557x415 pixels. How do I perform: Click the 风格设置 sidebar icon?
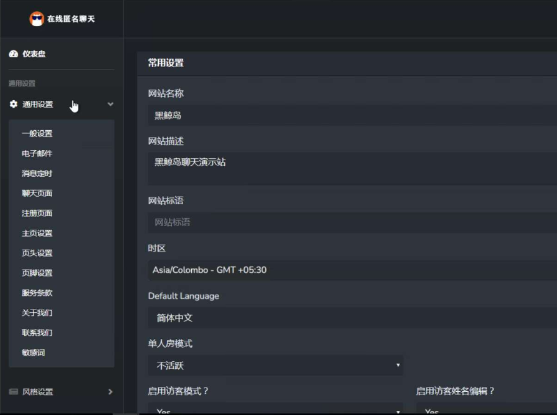[13, 392]
